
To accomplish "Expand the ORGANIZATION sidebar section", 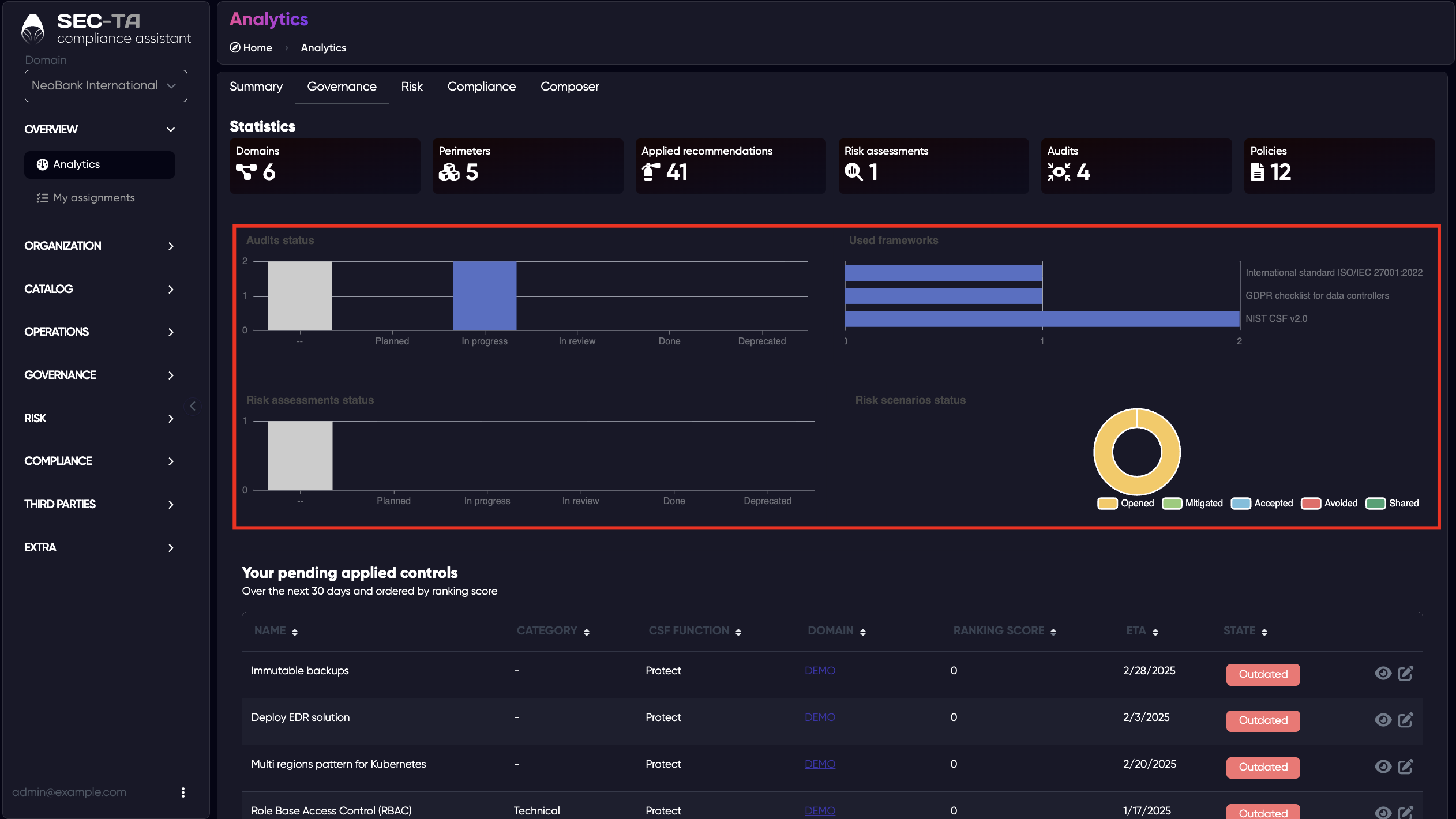I will 99,246.
